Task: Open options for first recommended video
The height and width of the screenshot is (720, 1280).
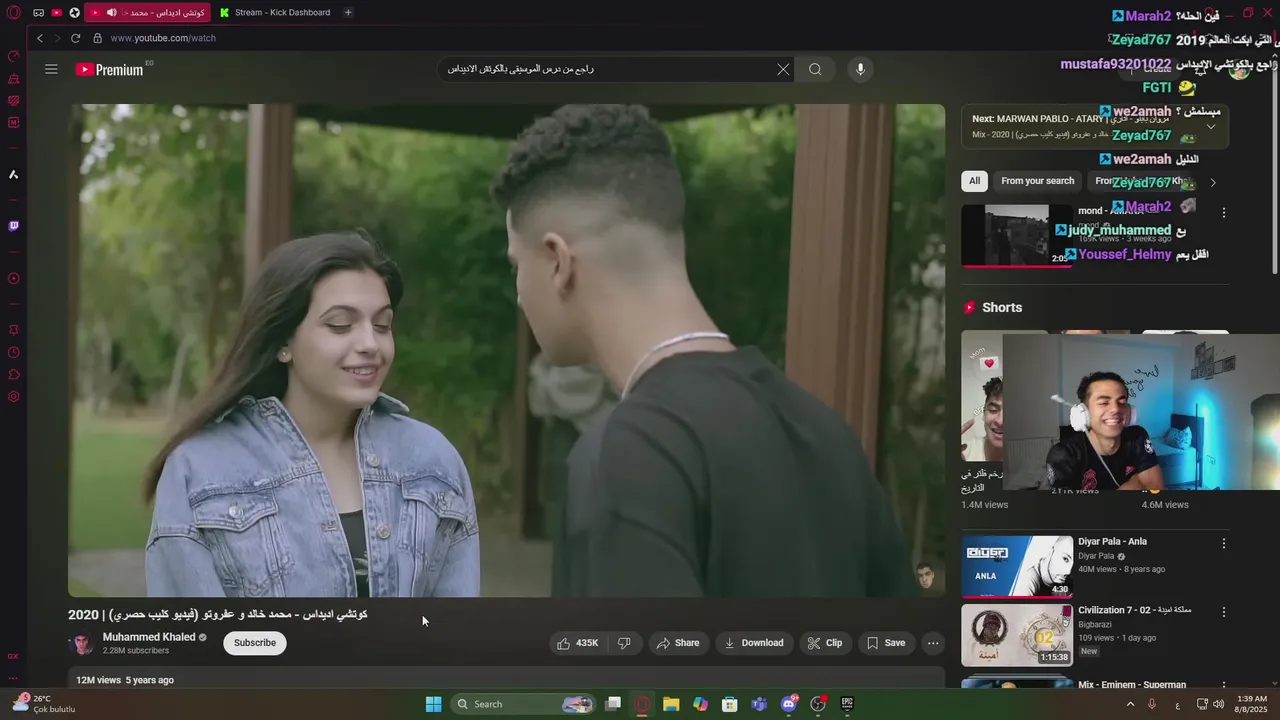Action: click(x=1223, y=213)
